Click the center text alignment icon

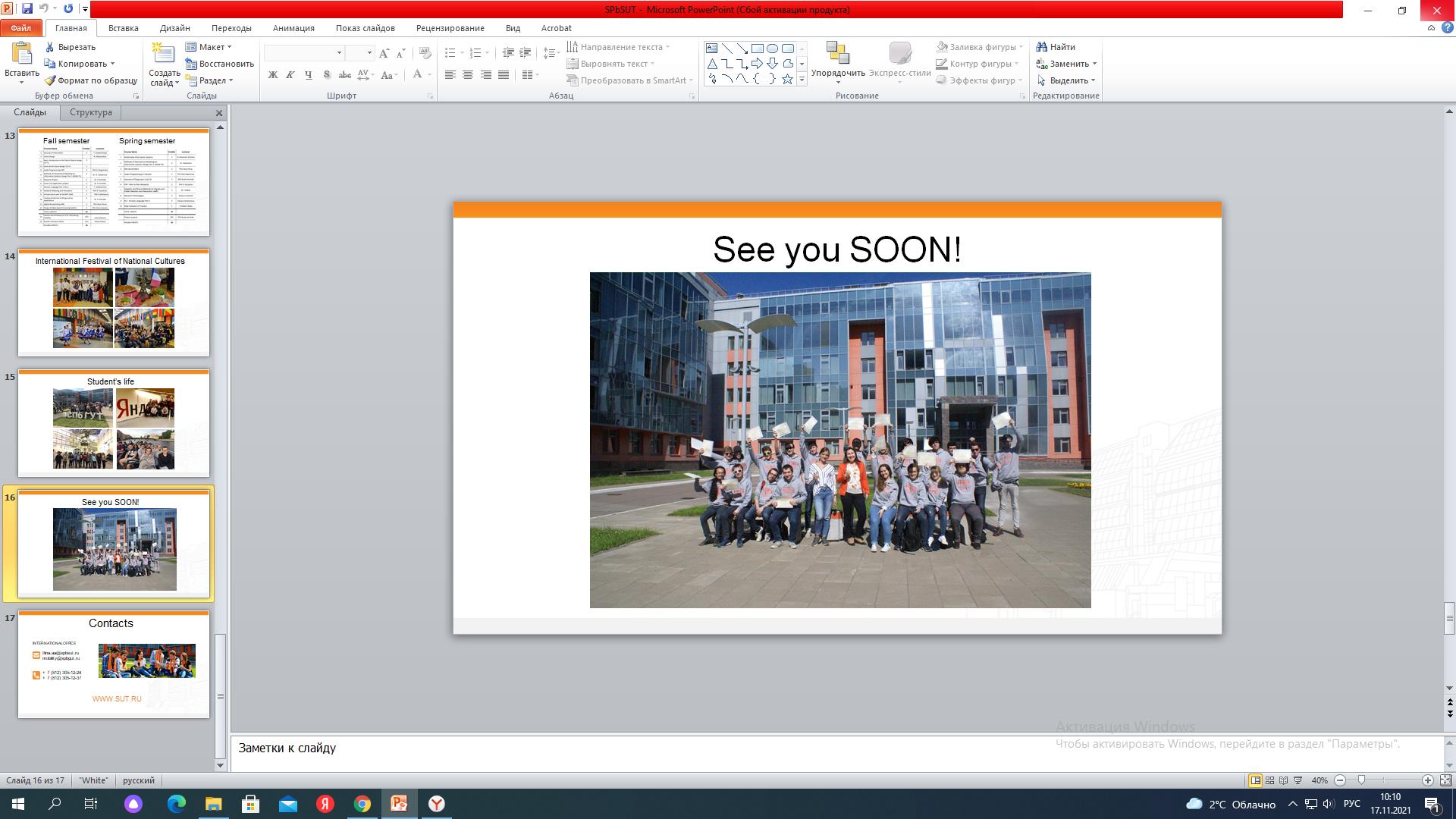[x=468, y=75]
